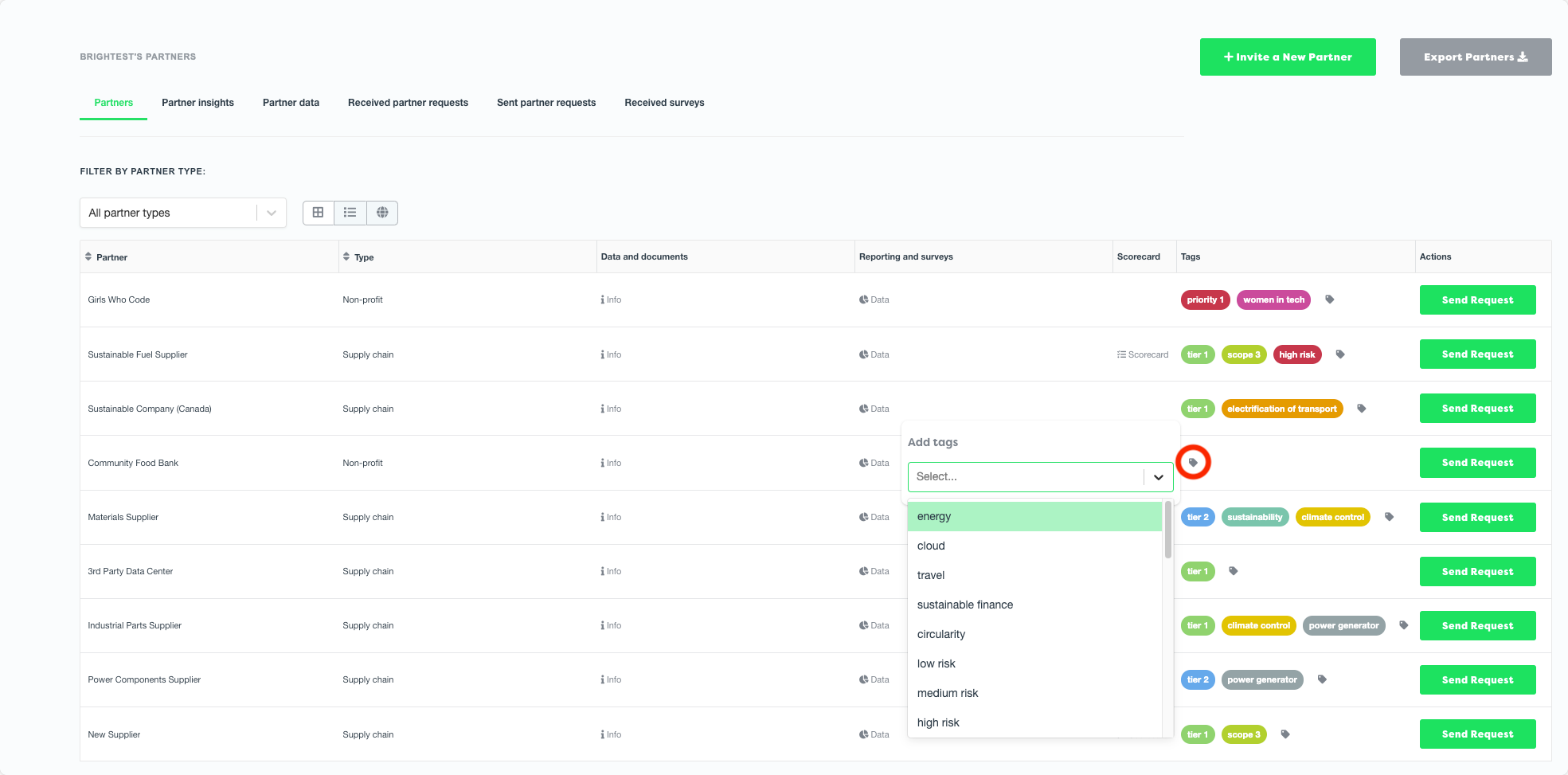Screen dimensions: 1568x775
Task: Click add tag icon for Girls Who Code
Action: coord(1329,299)
